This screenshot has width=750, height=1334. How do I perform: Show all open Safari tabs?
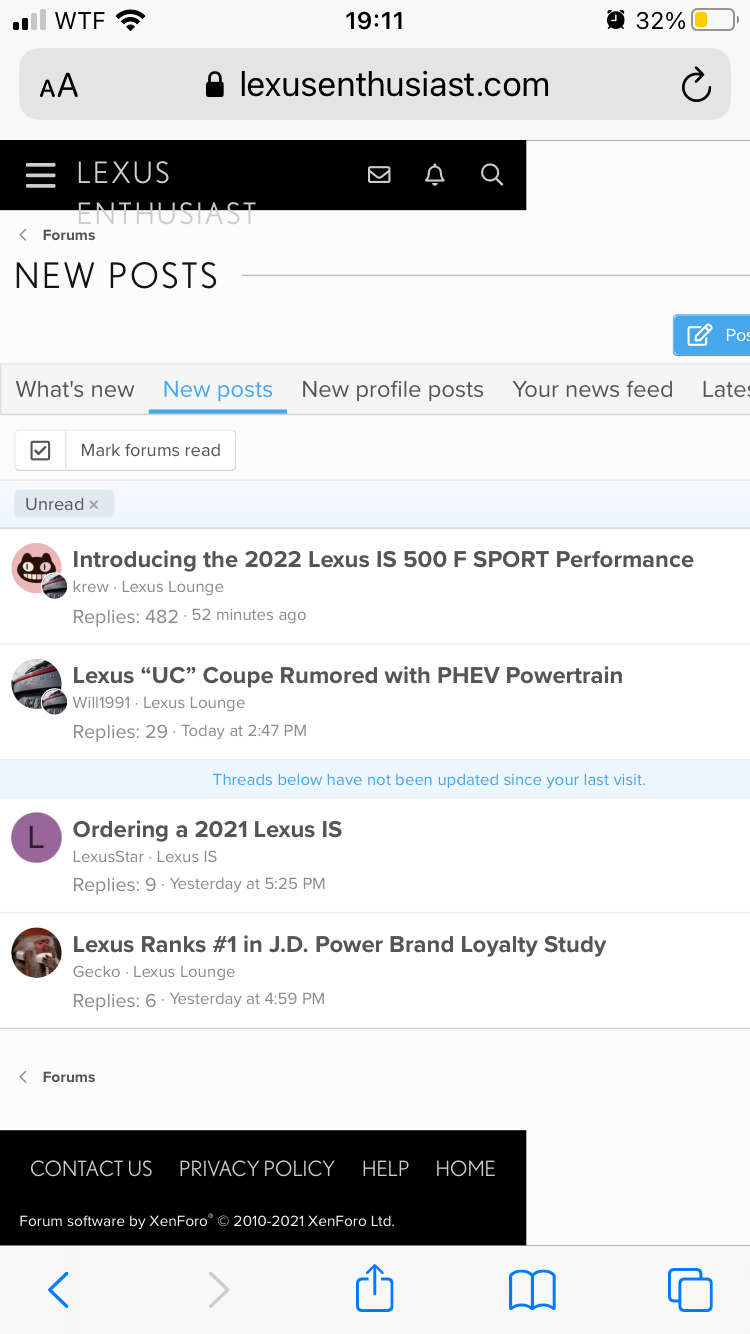point(689,1289)
